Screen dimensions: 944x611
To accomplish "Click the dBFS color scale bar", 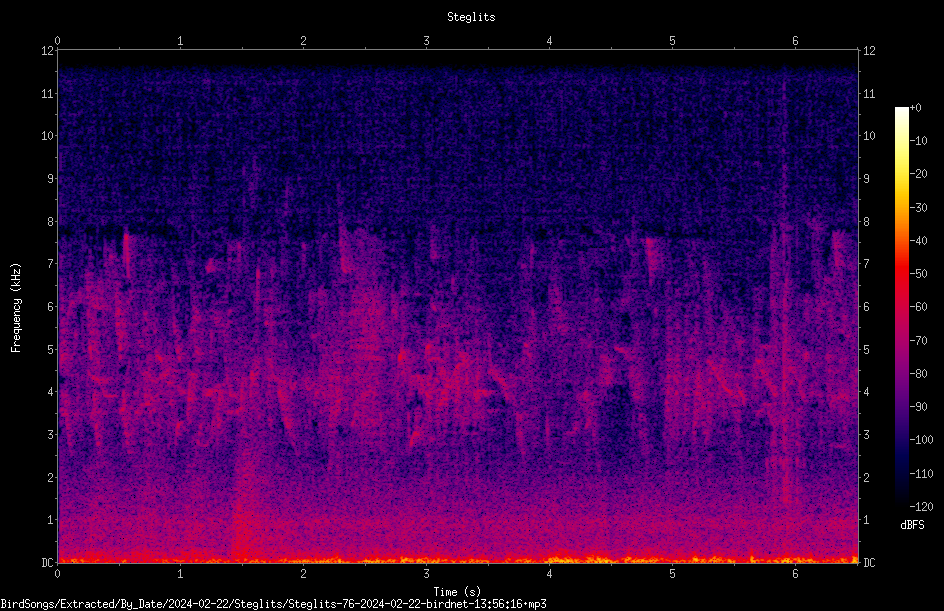I will [x=901, y=306].
